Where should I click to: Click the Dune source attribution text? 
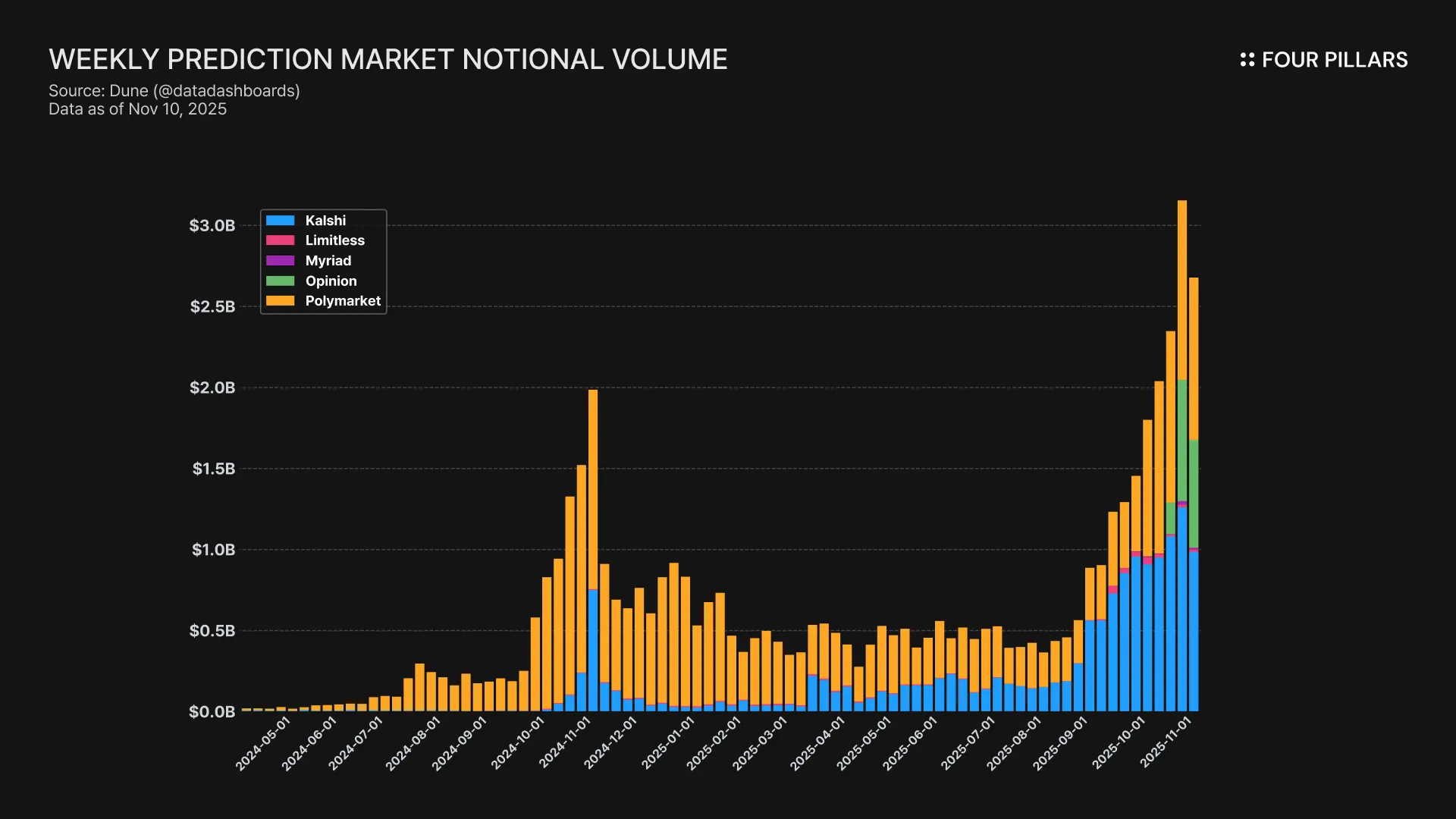point(174,91)
